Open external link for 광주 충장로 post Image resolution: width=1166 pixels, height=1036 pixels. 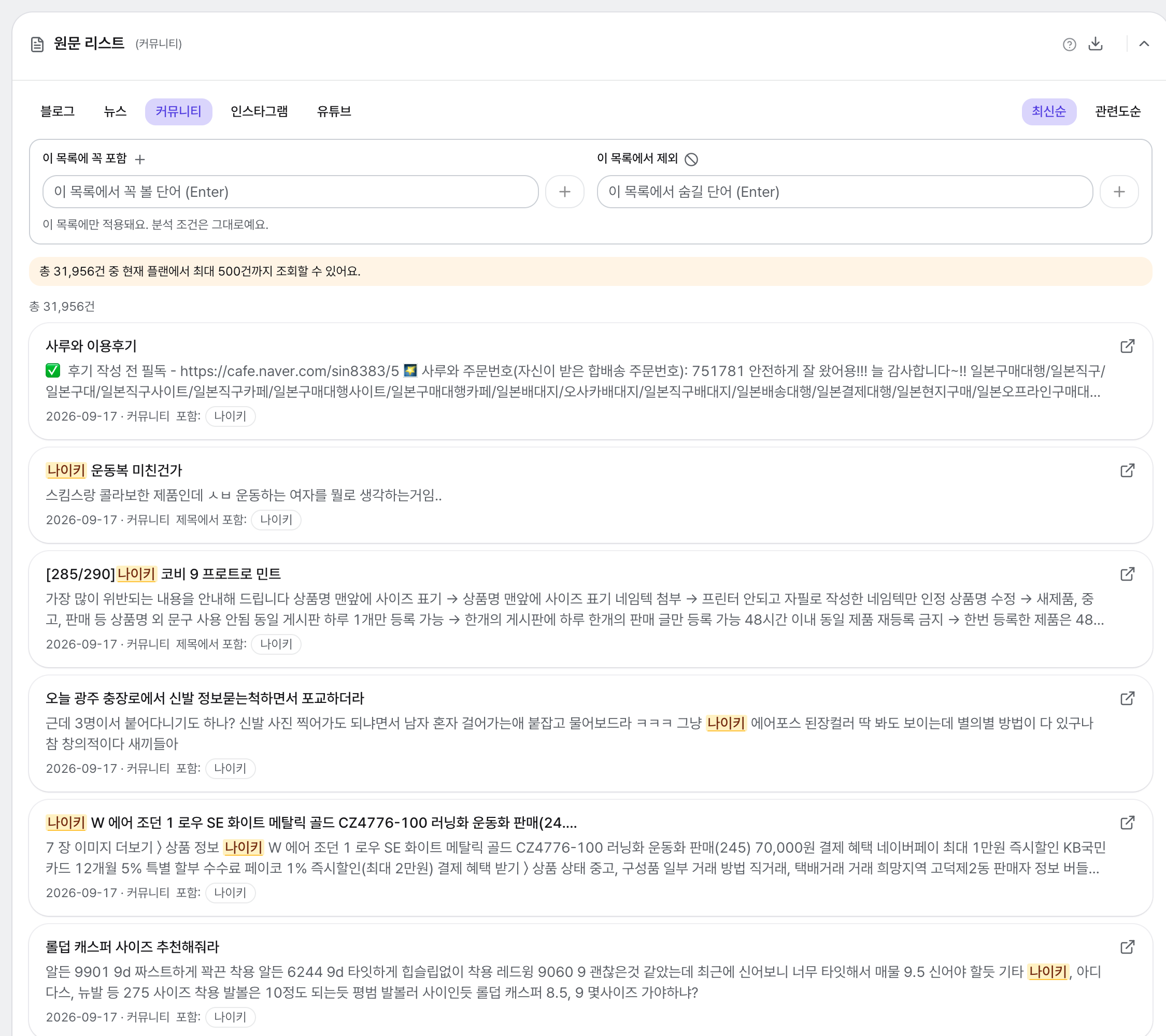tap(1127, 698)
